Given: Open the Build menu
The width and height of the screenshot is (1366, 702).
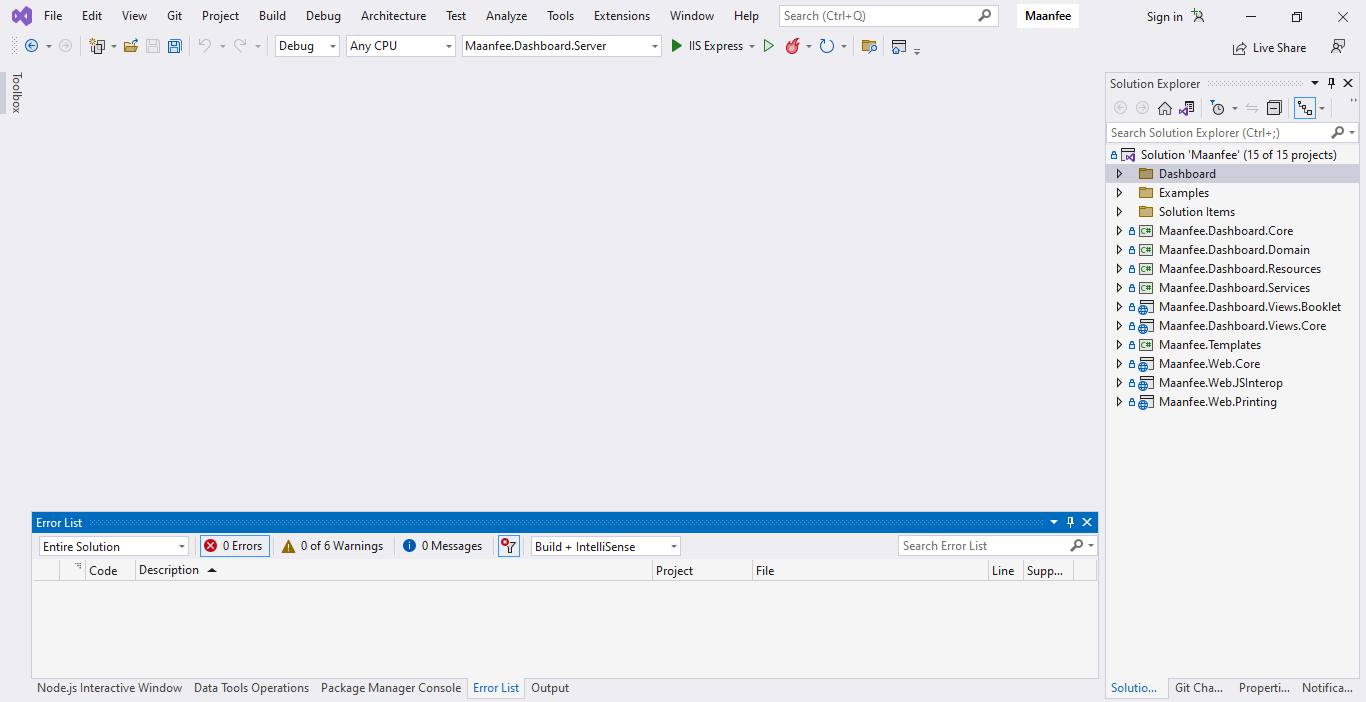Looking at the screenshot, I should pos(272,16).
